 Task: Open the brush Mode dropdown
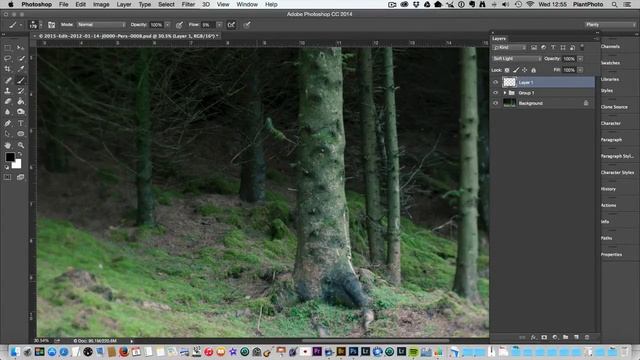[101, 25]
